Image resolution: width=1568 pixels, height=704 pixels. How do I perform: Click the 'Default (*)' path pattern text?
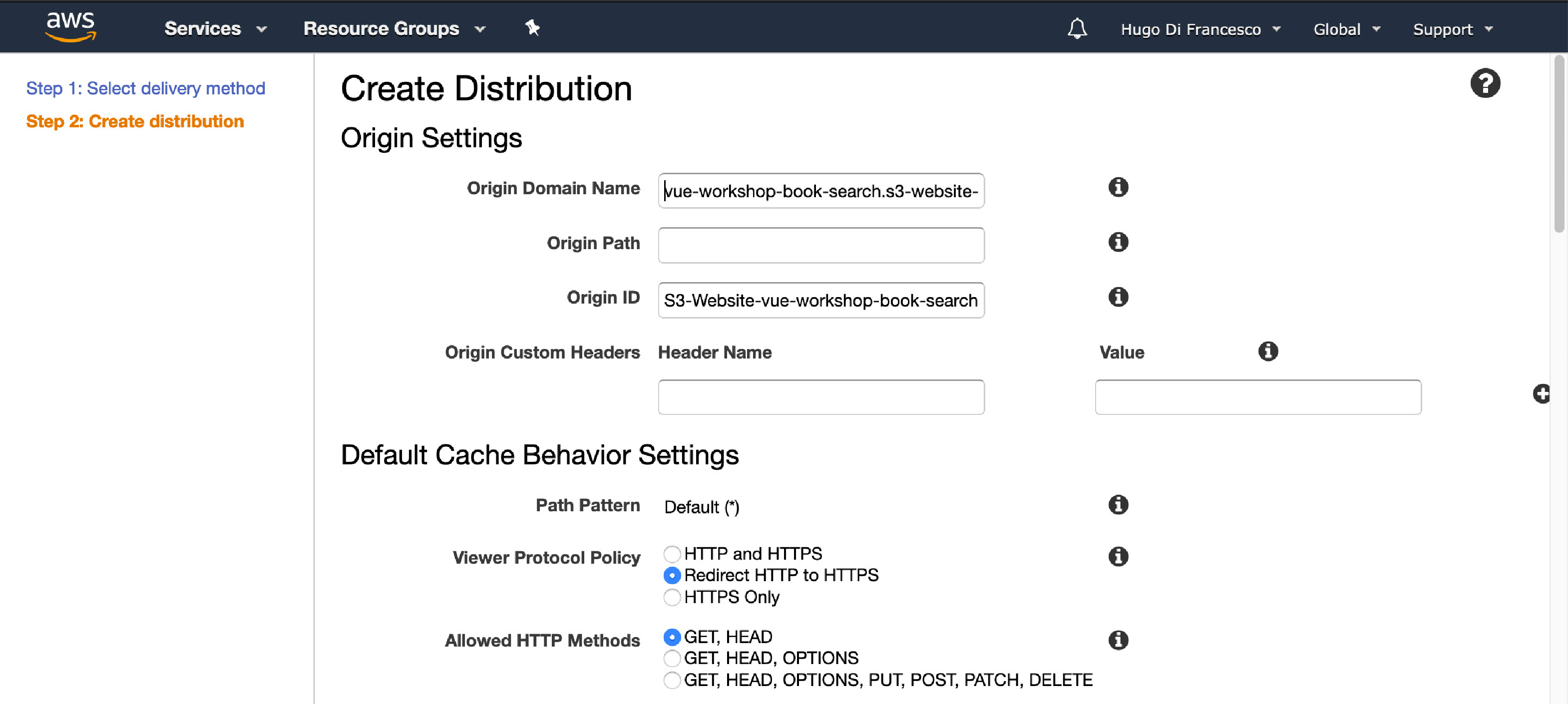click(701, 507)
